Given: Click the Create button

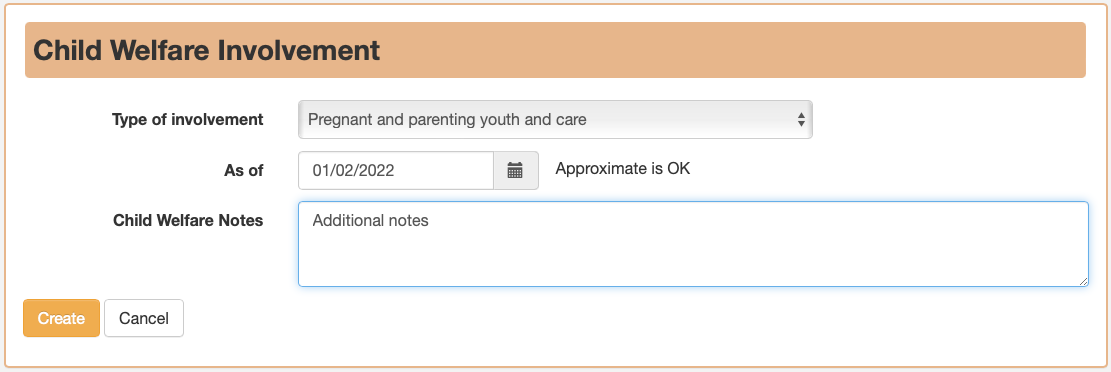Looking at the screenshot, I should coord(61,318).
